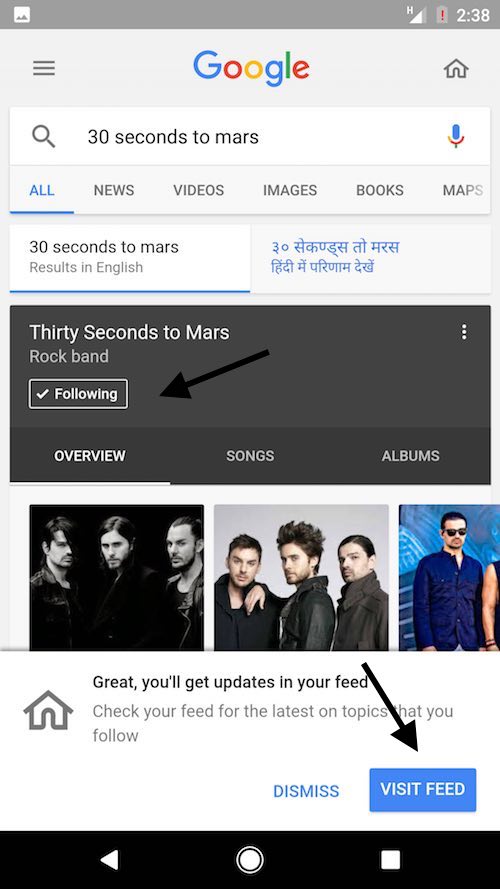Show the Albums section
The image size is (500, 889).
coord(410,456)
